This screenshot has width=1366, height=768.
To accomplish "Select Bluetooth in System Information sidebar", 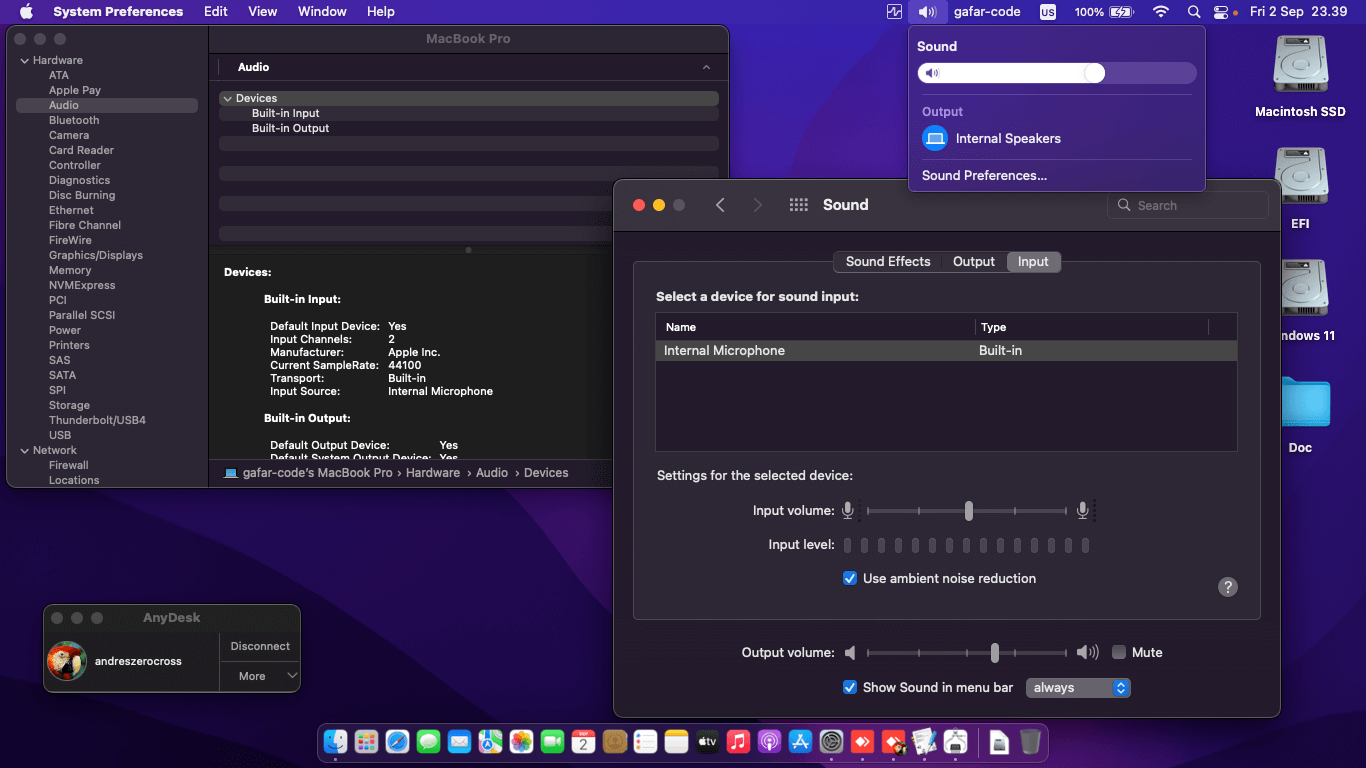I will pos(74,120).
